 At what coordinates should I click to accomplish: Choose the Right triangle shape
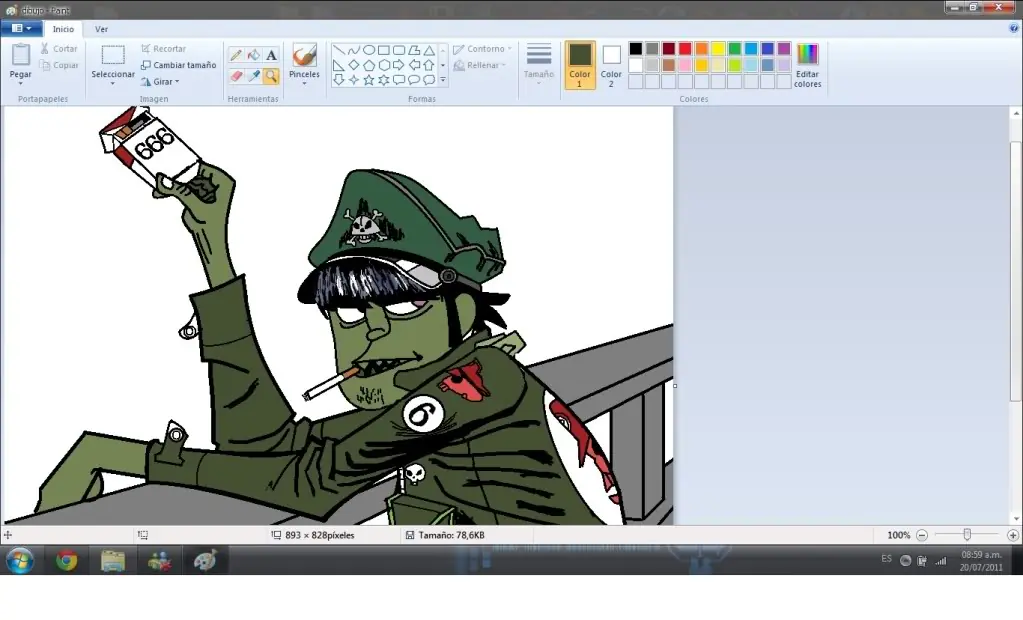[339, 65]
